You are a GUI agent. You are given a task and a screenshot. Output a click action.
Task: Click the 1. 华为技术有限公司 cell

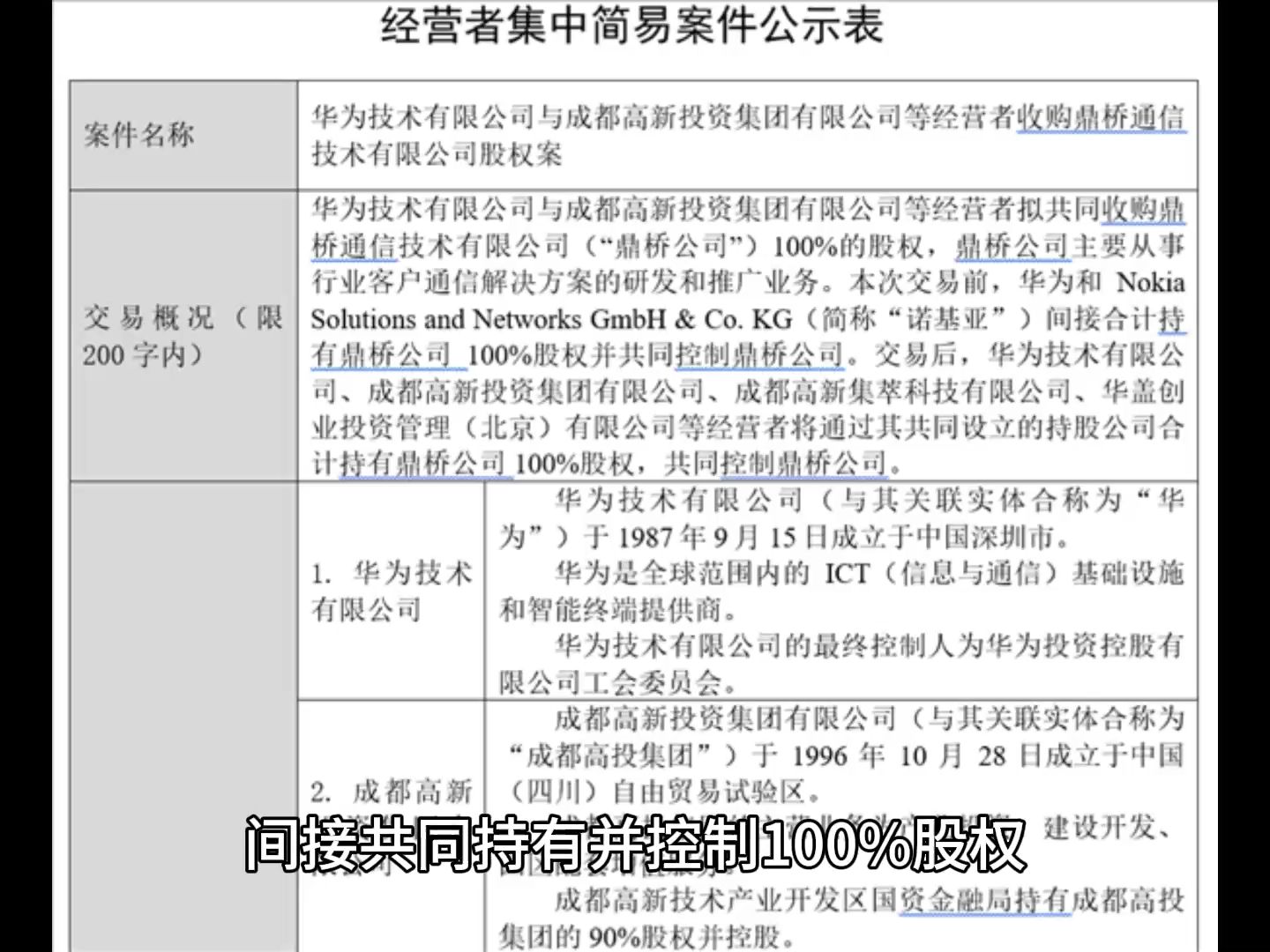coord(392,591)
